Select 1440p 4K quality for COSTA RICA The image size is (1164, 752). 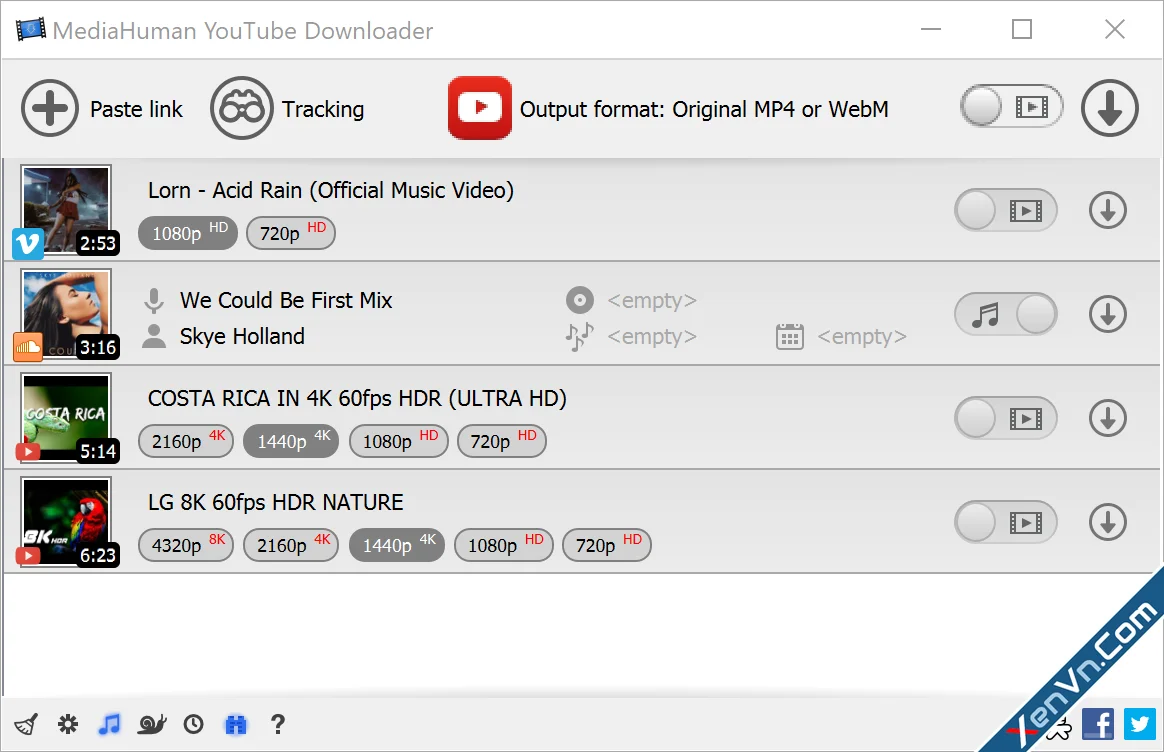(292, 441)
